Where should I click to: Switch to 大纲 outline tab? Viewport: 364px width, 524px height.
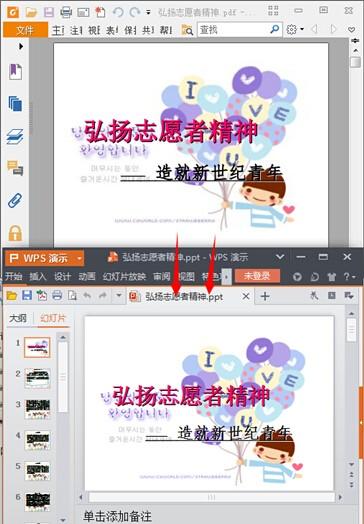pyautogui.click(x=18, y=318)
